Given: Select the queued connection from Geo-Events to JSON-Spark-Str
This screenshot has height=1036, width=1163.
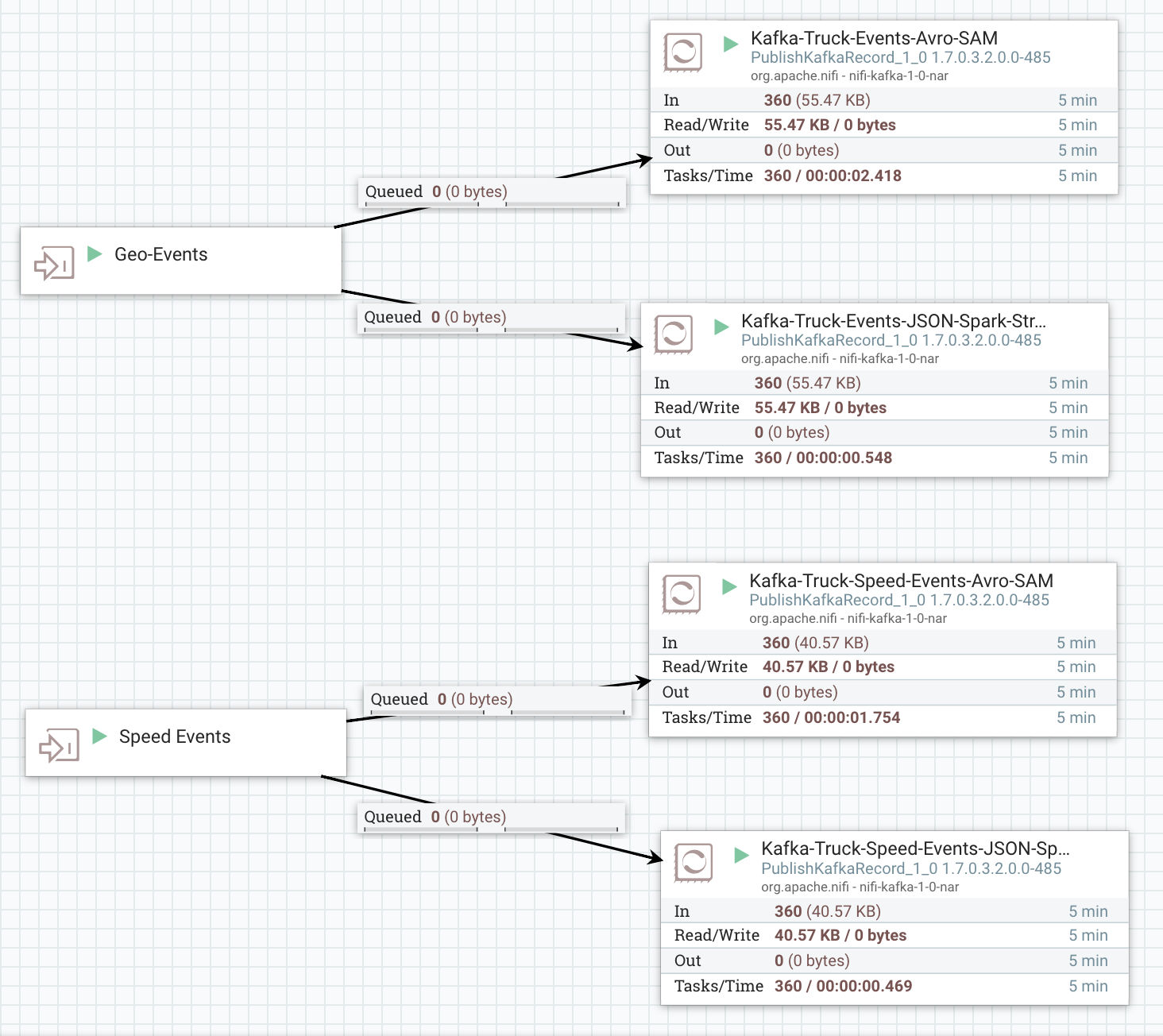Looking at the screenshot, I should 491,318.
